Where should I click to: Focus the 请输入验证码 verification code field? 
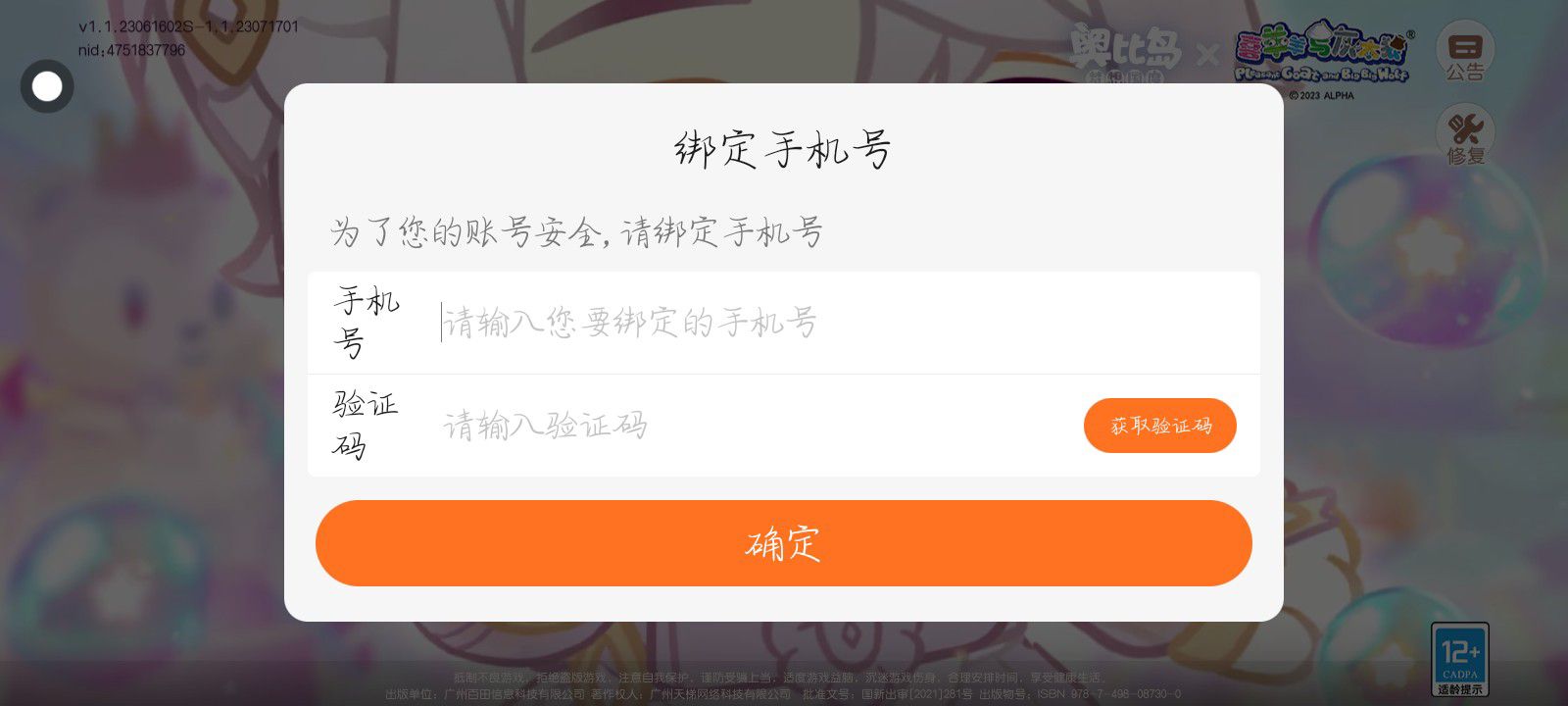coord(755,426)
